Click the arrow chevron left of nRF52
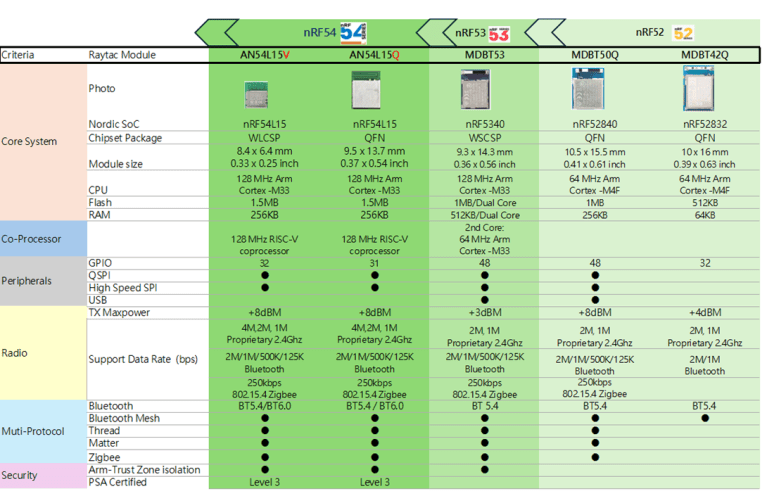 click(x=542, y=32)
